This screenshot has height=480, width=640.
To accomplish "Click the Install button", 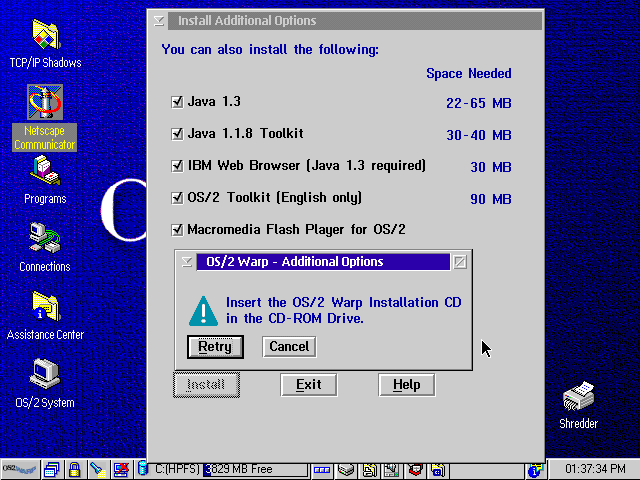I will tap(206, 384).
